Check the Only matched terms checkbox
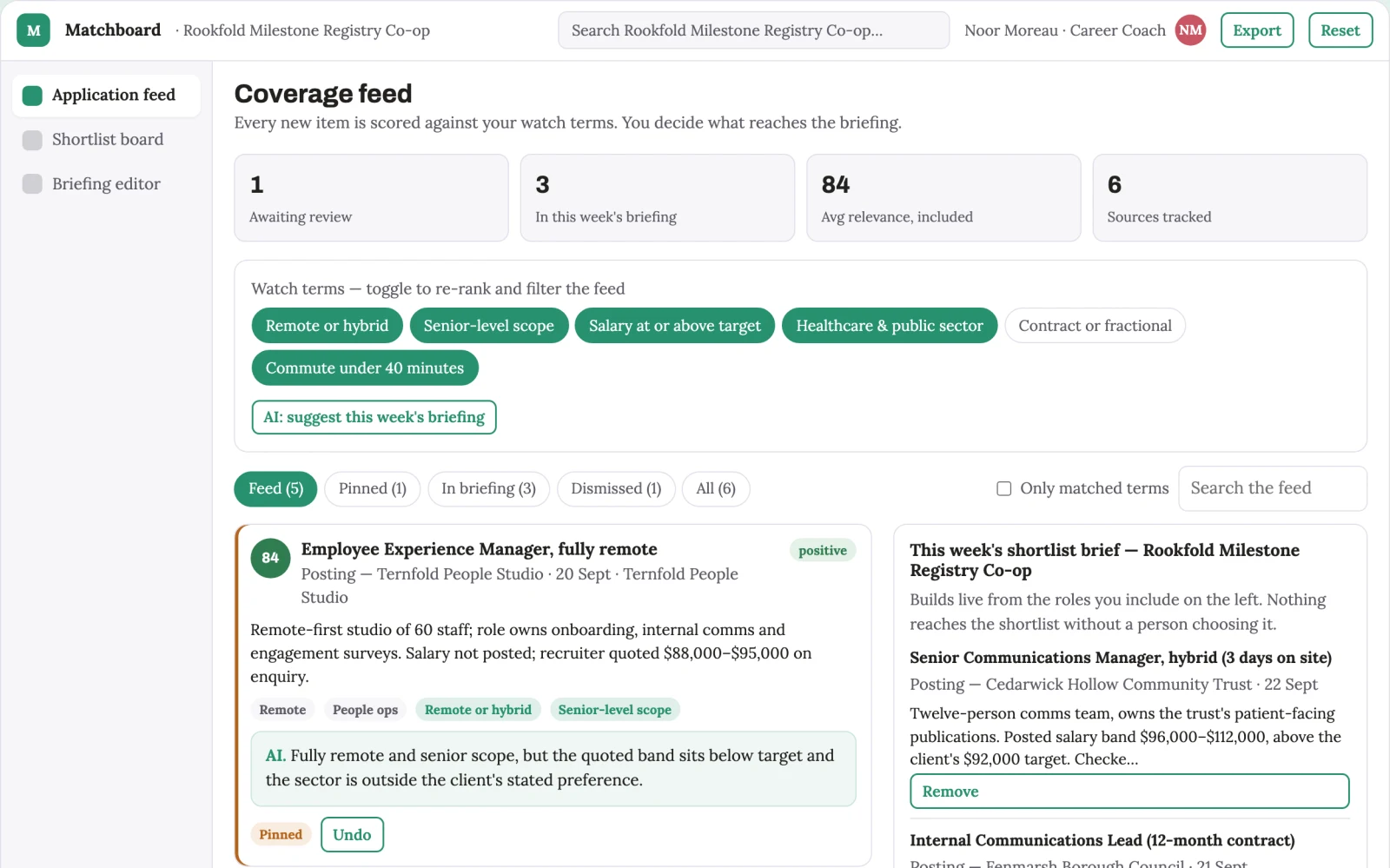 pyautogui.click(x=1003, y=488)
